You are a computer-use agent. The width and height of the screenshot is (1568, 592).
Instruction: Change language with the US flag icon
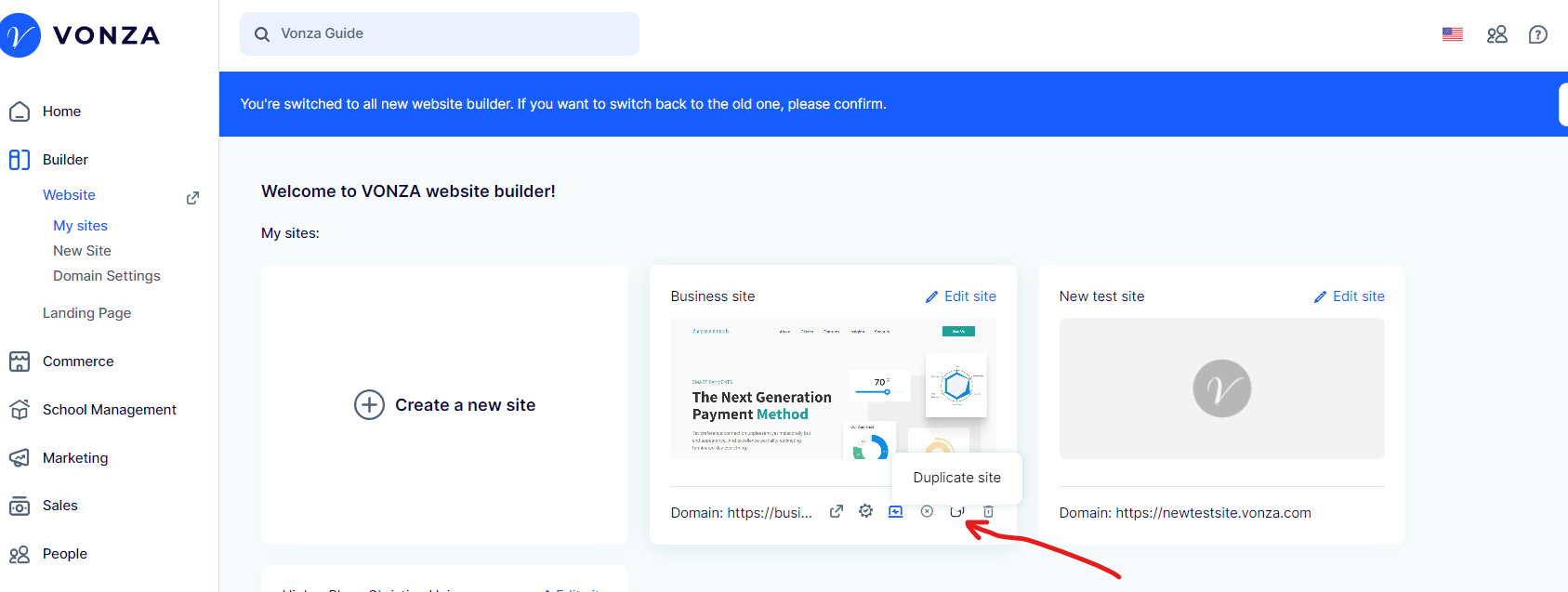coord(1453,34)
